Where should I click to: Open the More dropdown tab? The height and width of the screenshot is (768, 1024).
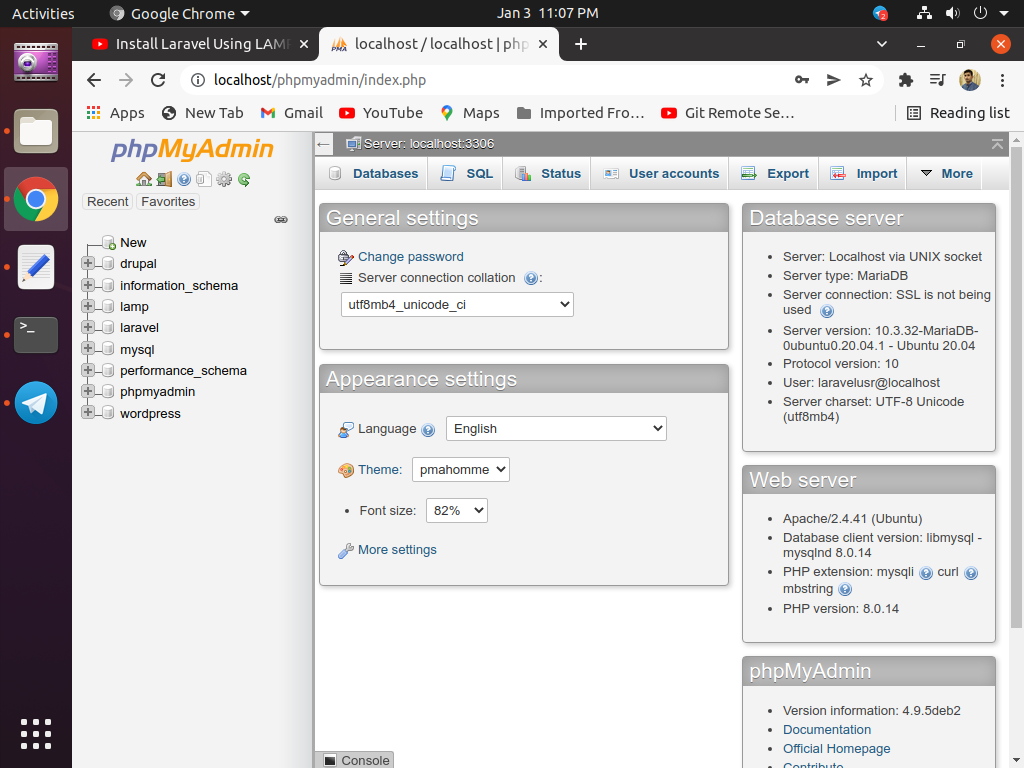[x=945, y=174]
